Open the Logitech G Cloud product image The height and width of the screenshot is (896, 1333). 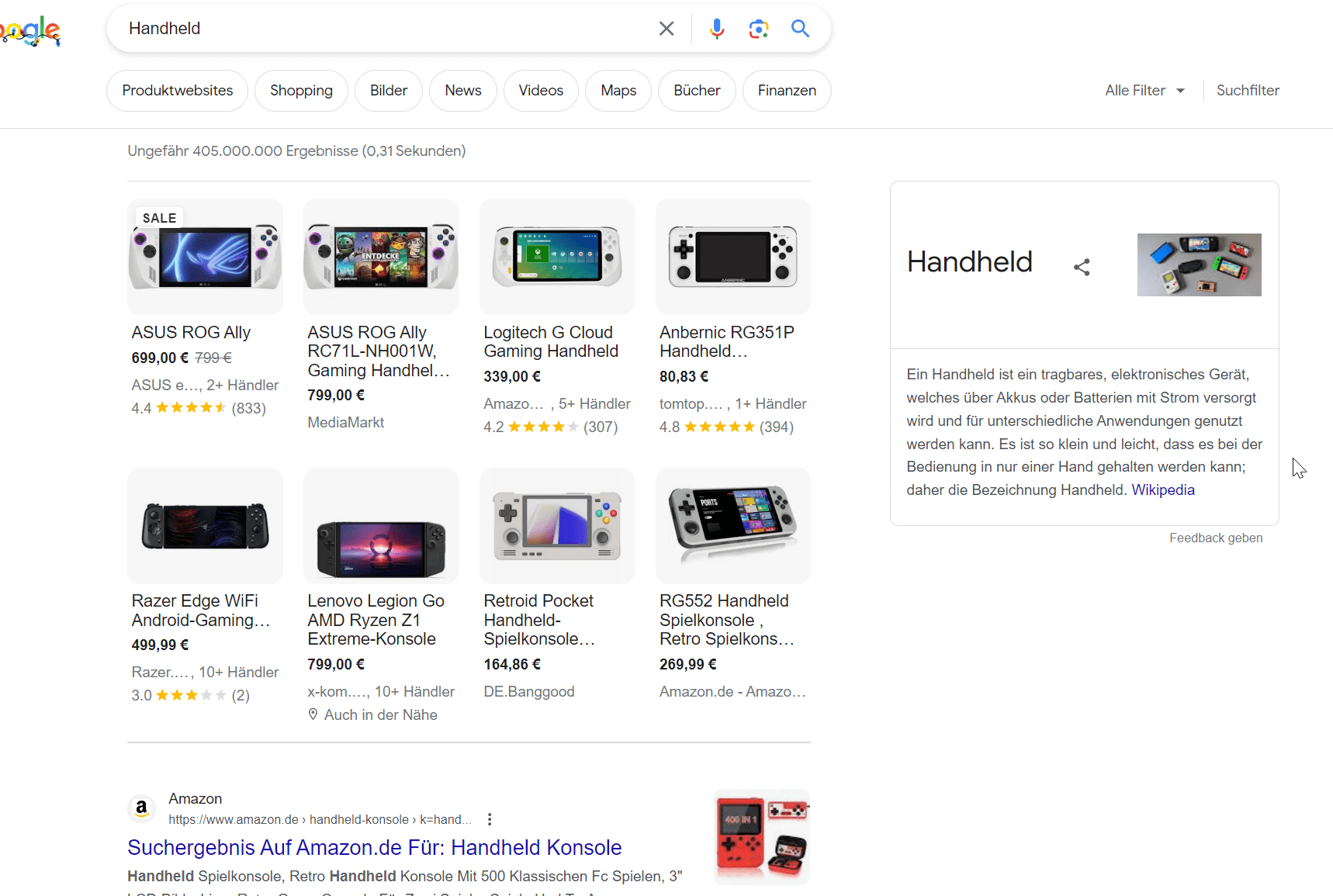click(x=557, y=257)
